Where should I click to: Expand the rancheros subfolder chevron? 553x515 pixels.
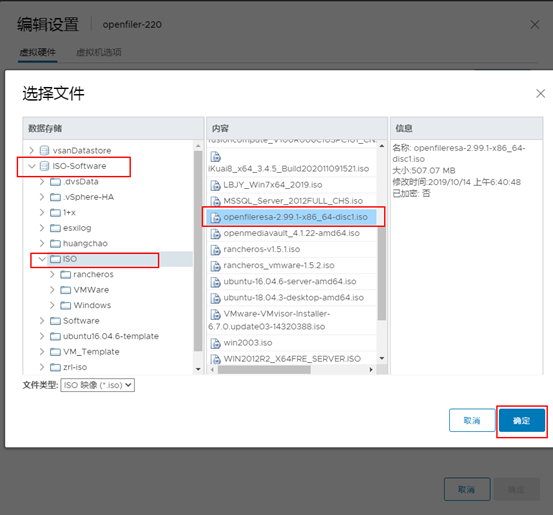pyautogui.click(x=52, y=274)
